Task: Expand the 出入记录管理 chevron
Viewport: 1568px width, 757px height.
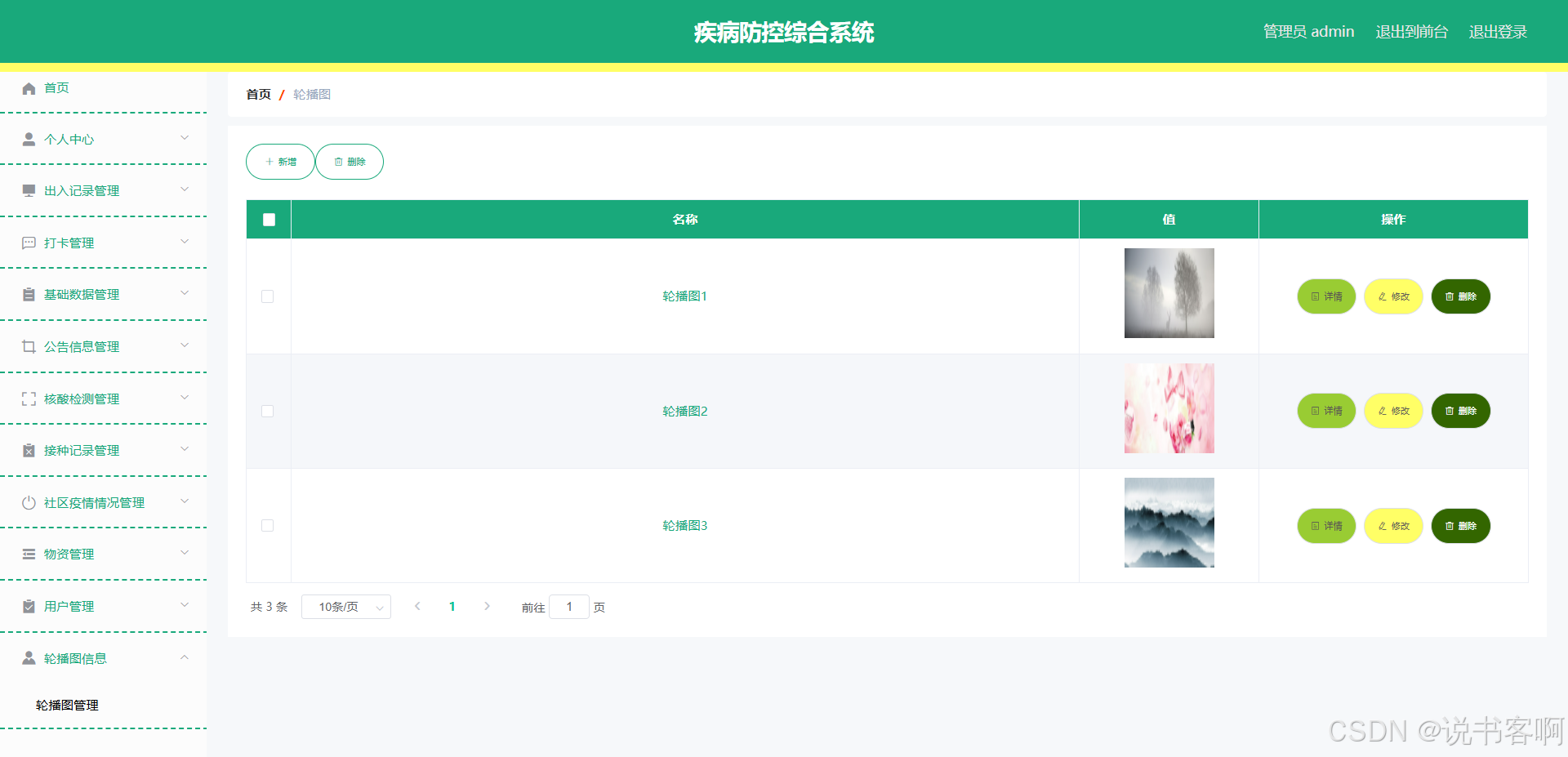Action: coord(185,189)
